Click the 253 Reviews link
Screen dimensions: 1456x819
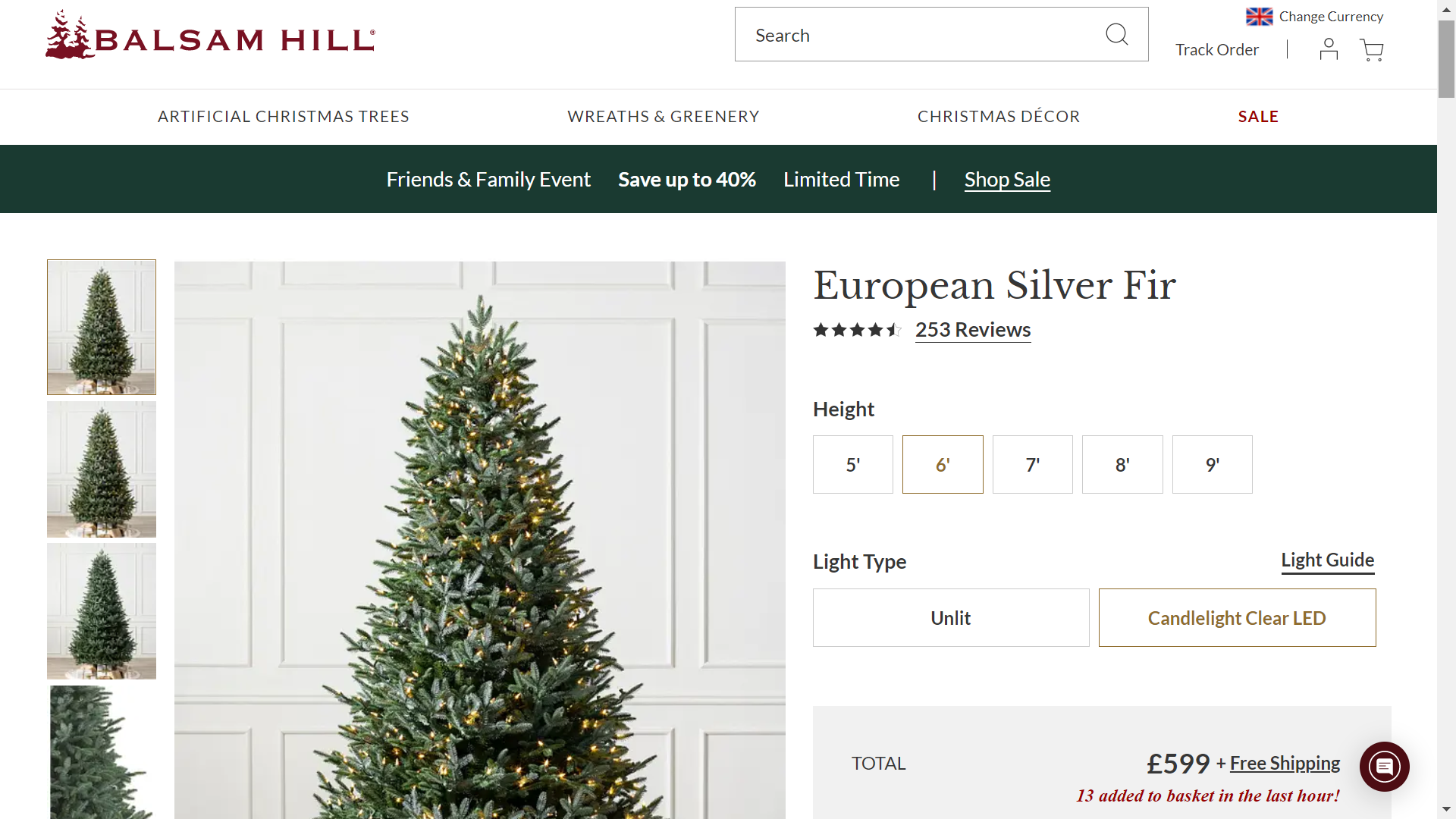coord(972,328)
